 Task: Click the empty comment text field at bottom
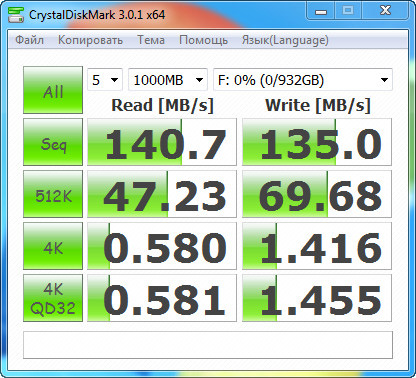tap(208, 345)
